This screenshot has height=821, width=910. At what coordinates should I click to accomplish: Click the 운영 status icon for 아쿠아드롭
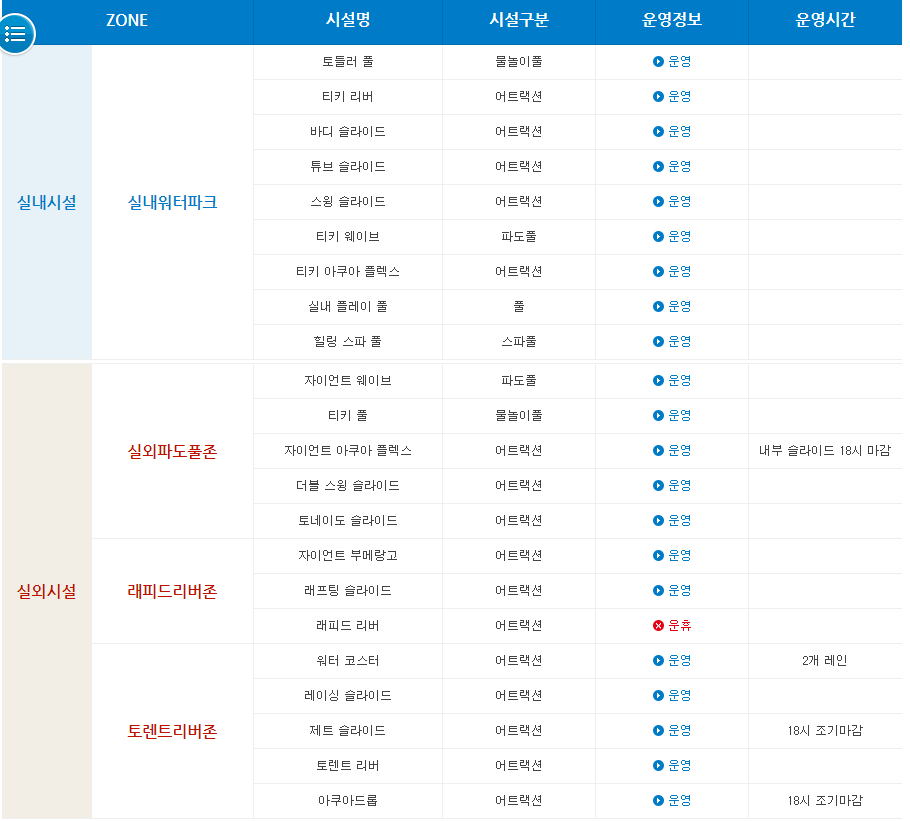coord(658,800)
